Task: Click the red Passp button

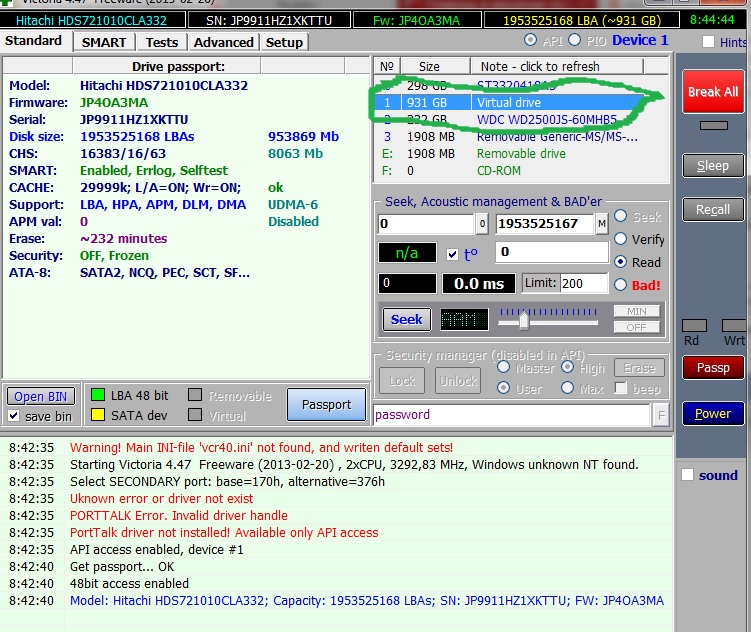Action: point(713,368)
